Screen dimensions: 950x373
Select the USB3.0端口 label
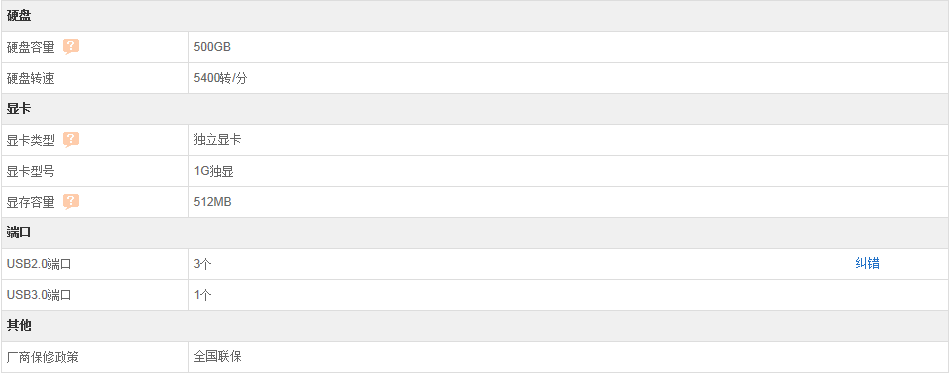[x=39, y=295]
